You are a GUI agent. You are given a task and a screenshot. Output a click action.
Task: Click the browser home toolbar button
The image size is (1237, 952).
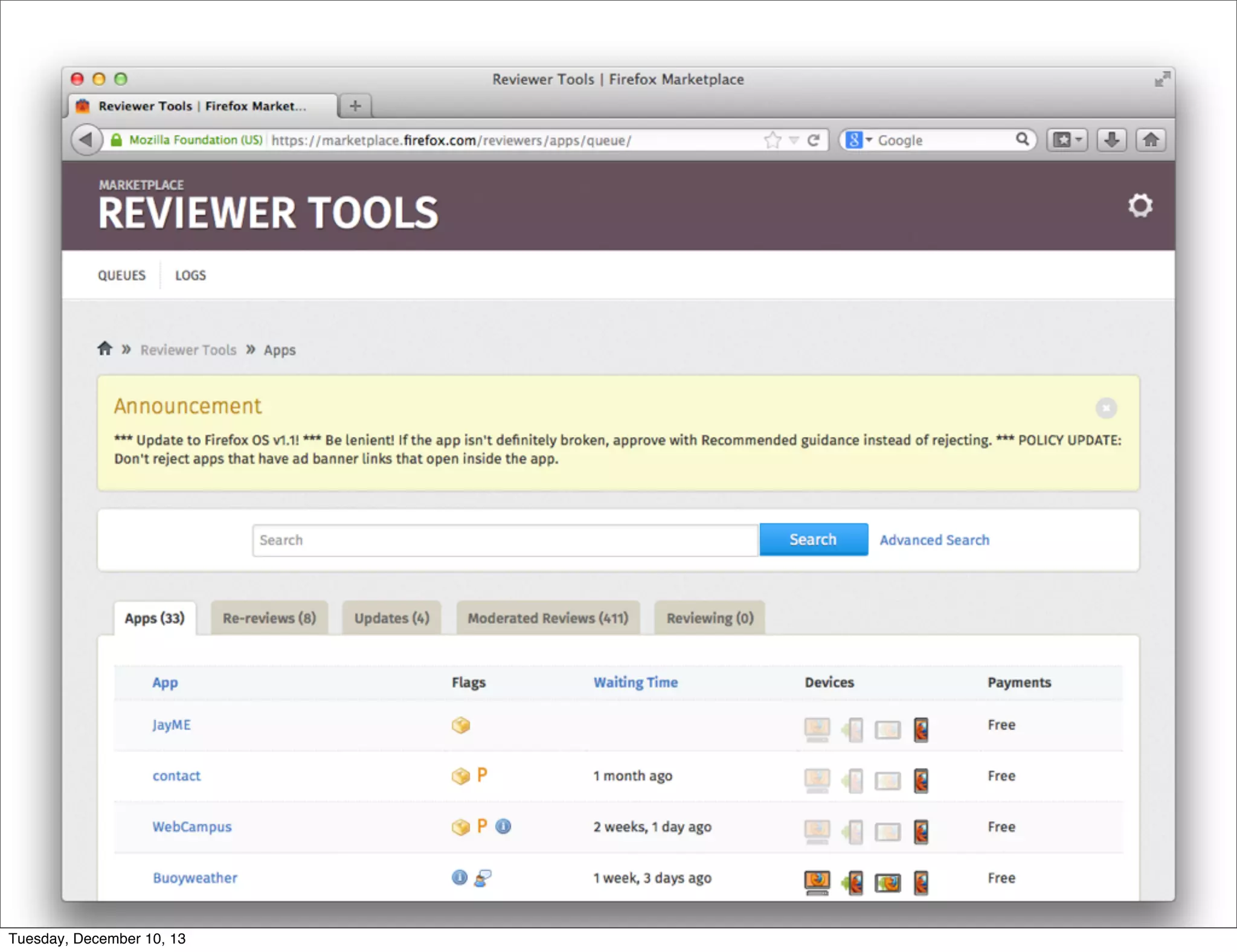pos(1151,140)
